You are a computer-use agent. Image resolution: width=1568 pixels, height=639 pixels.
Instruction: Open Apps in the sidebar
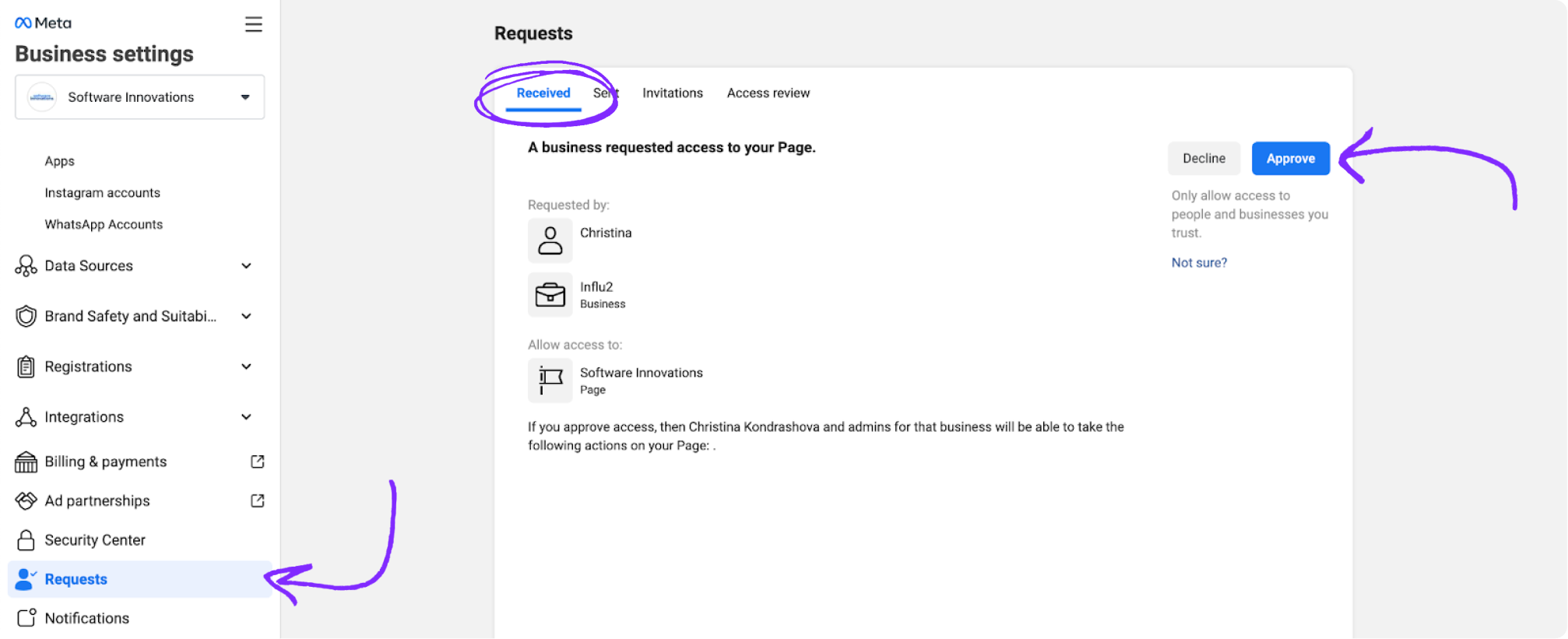tap(59, 161)
